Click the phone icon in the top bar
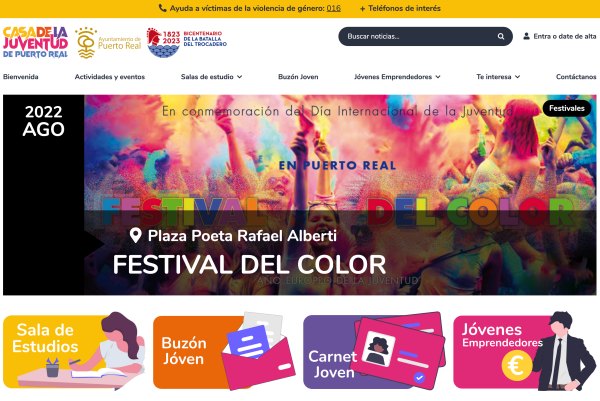This screenshot has width=600, height=401. point(163,8)
